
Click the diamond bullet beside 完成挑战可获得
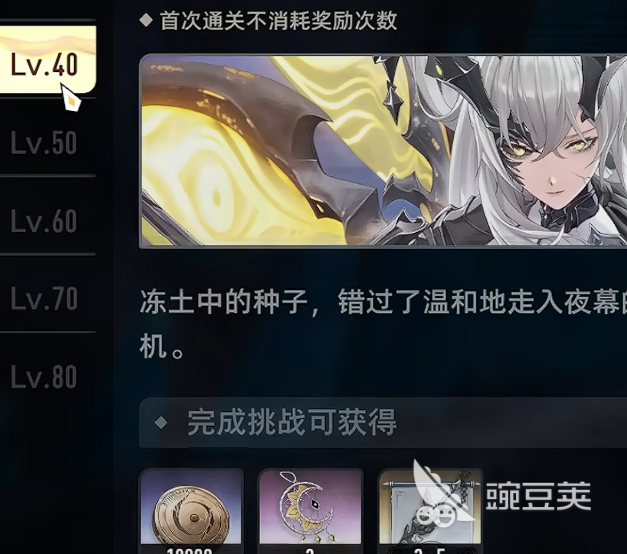pyautogui.click(x=161, y=422)
